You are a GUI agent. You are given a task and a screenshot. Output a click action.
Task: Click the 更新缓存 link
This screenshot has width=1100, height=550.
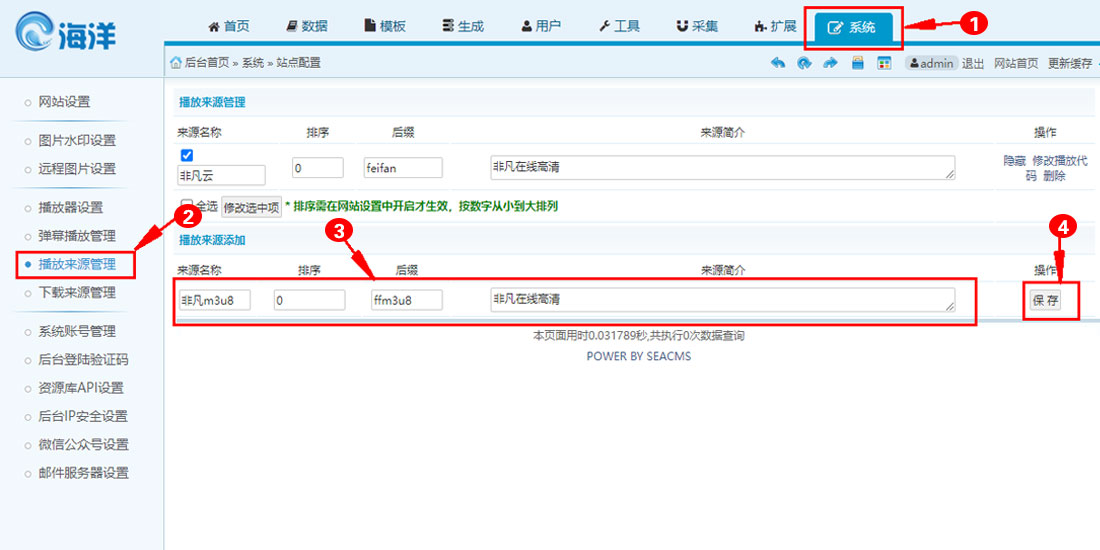[x=1070, y=63]
